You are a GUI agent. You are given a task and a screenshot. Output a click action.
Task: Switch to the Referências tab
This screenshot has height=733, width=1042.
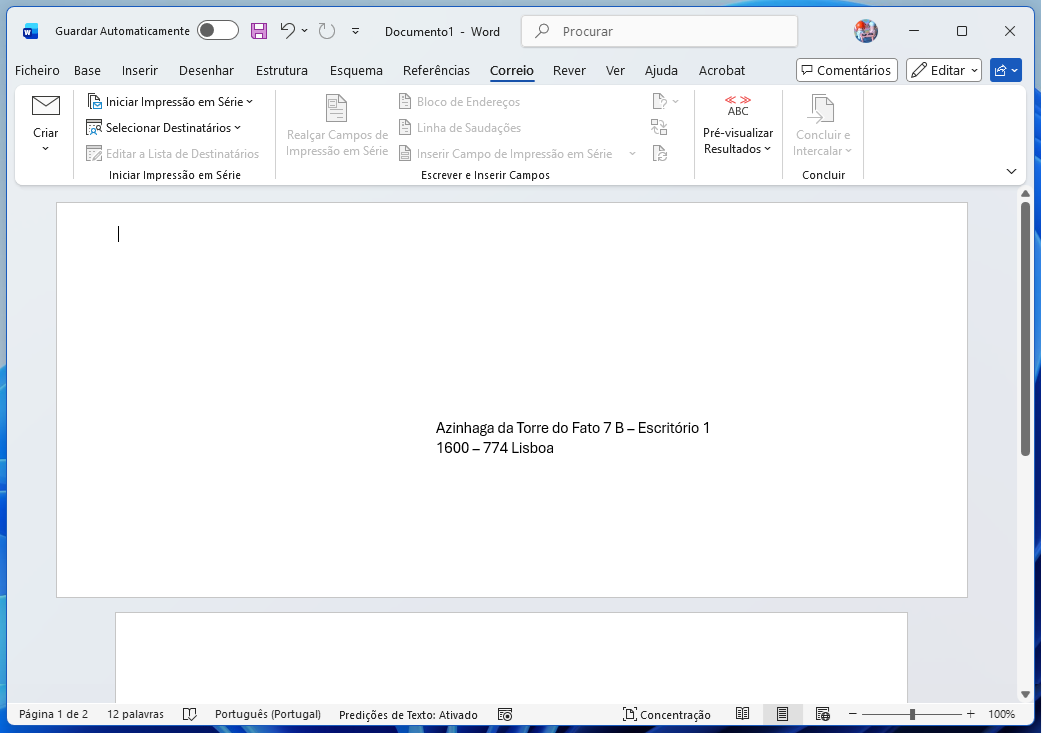[x=436, y=70]
